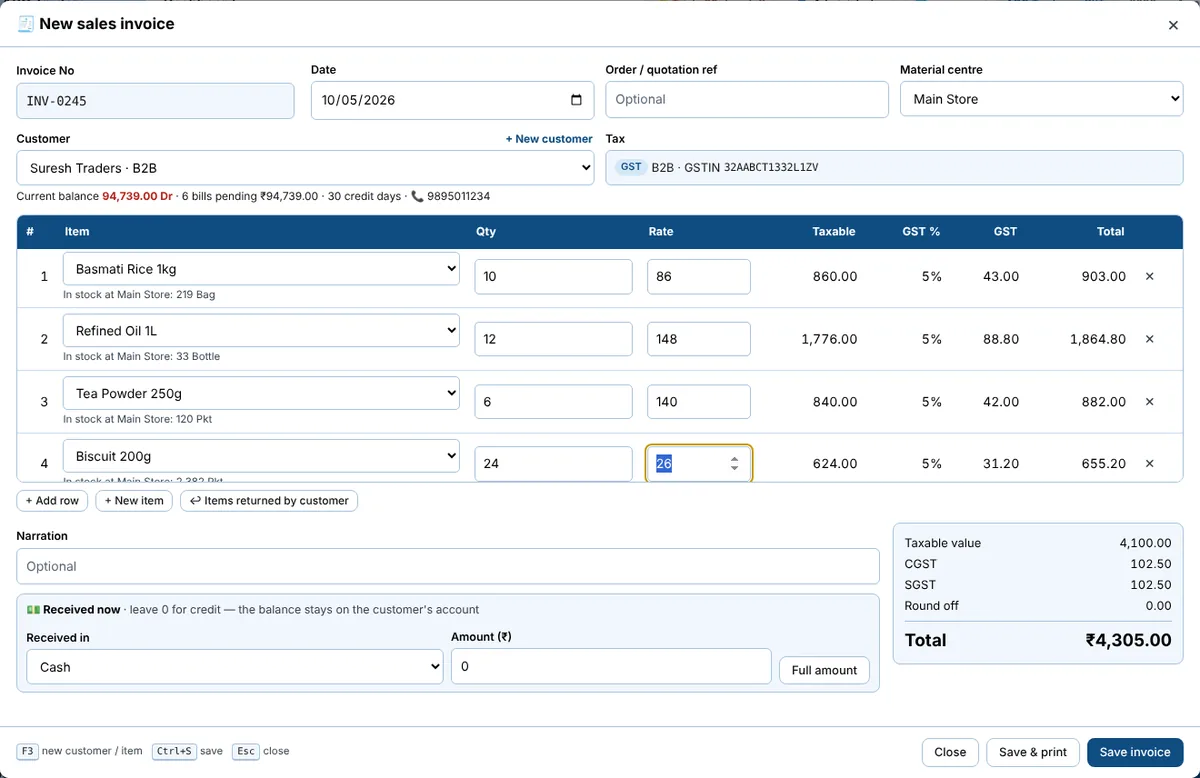Click In stock at Main Store: 120 Pkt

click(x=137, y=419)
